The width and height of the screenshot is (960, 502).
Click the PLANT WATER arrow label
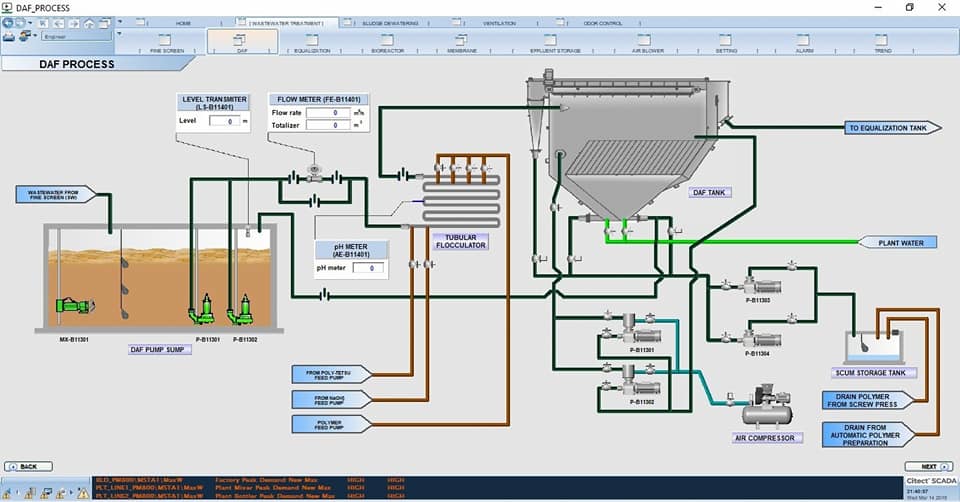click(x=898, y=243)
